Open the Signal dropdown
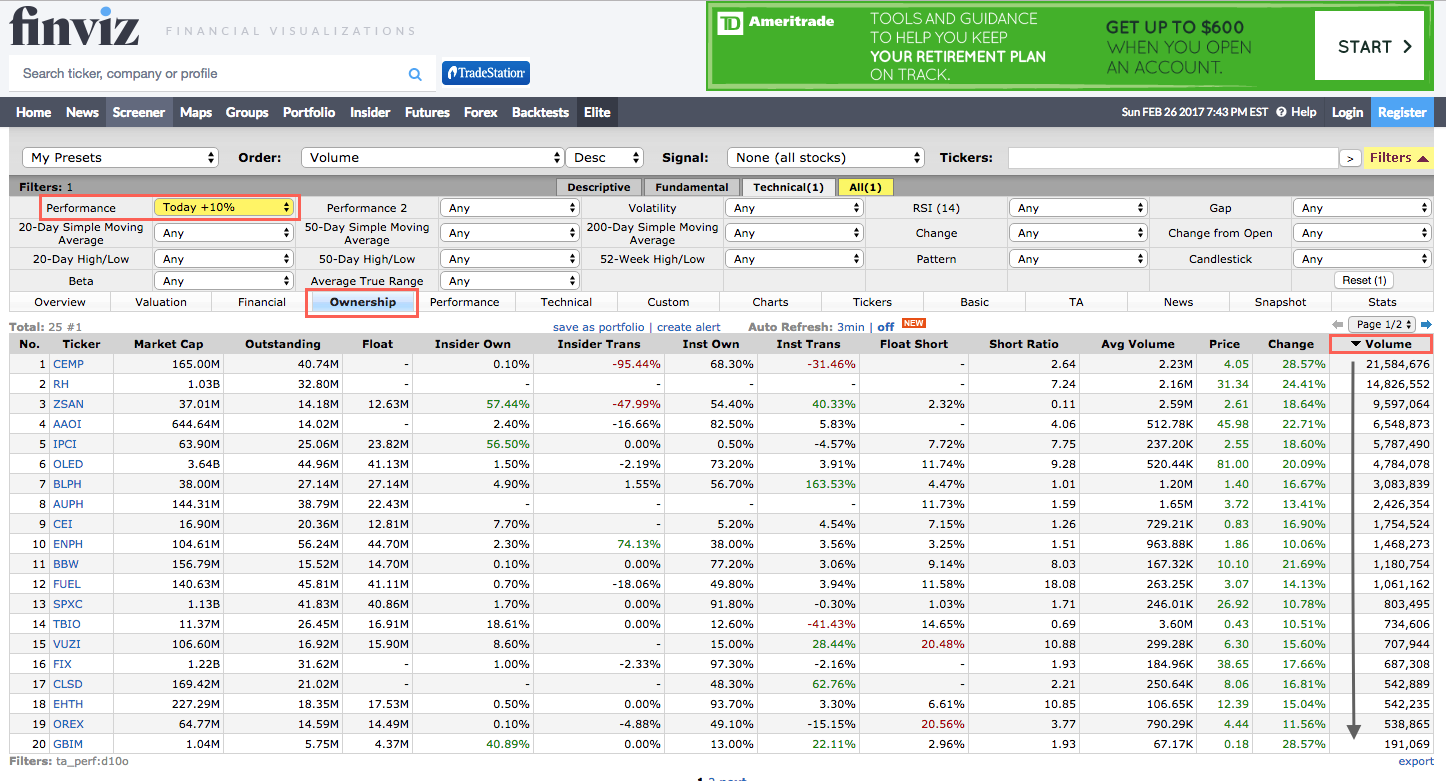1446x781 pixels. coord(826,158)
